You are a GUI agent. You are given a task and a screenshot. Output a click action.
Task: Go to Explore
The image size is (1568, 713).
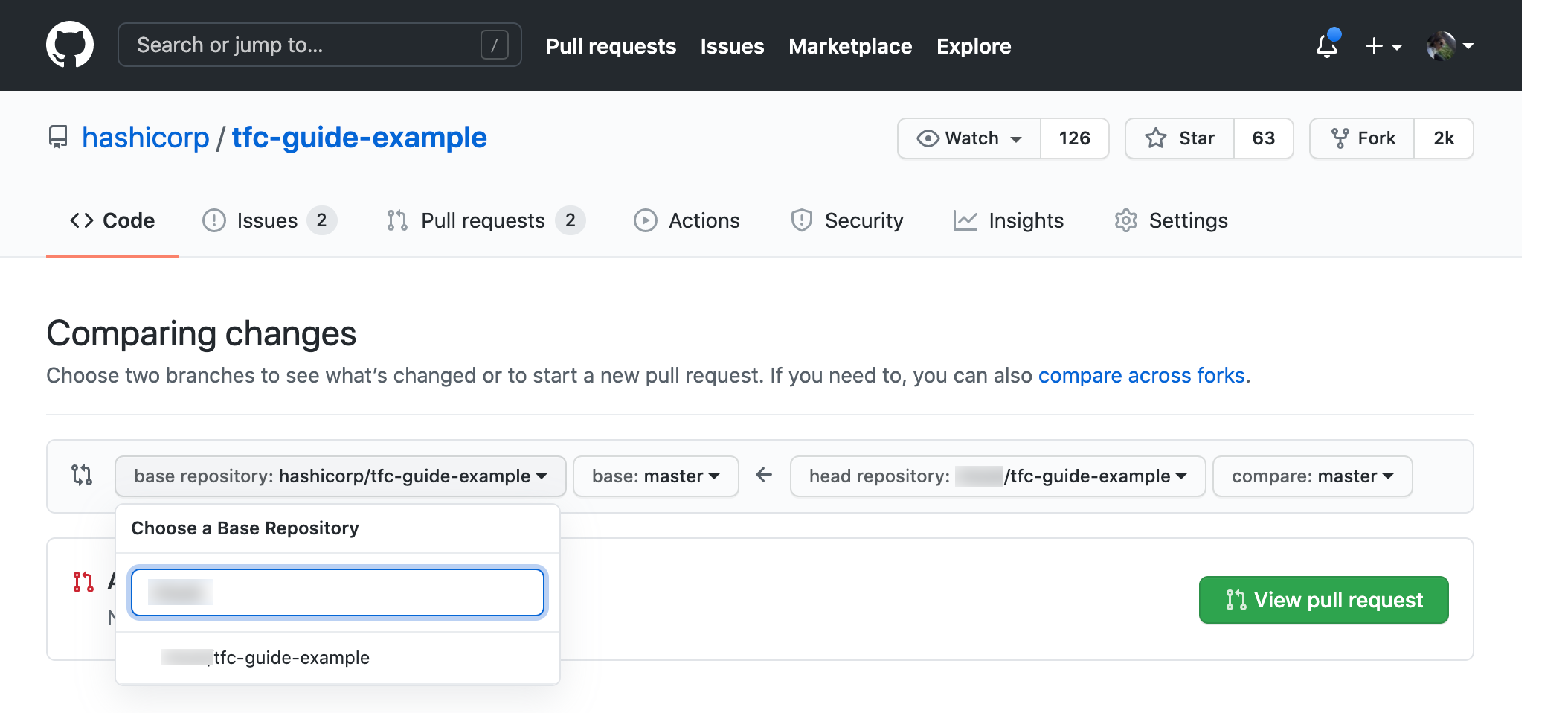tap(974, 46)
